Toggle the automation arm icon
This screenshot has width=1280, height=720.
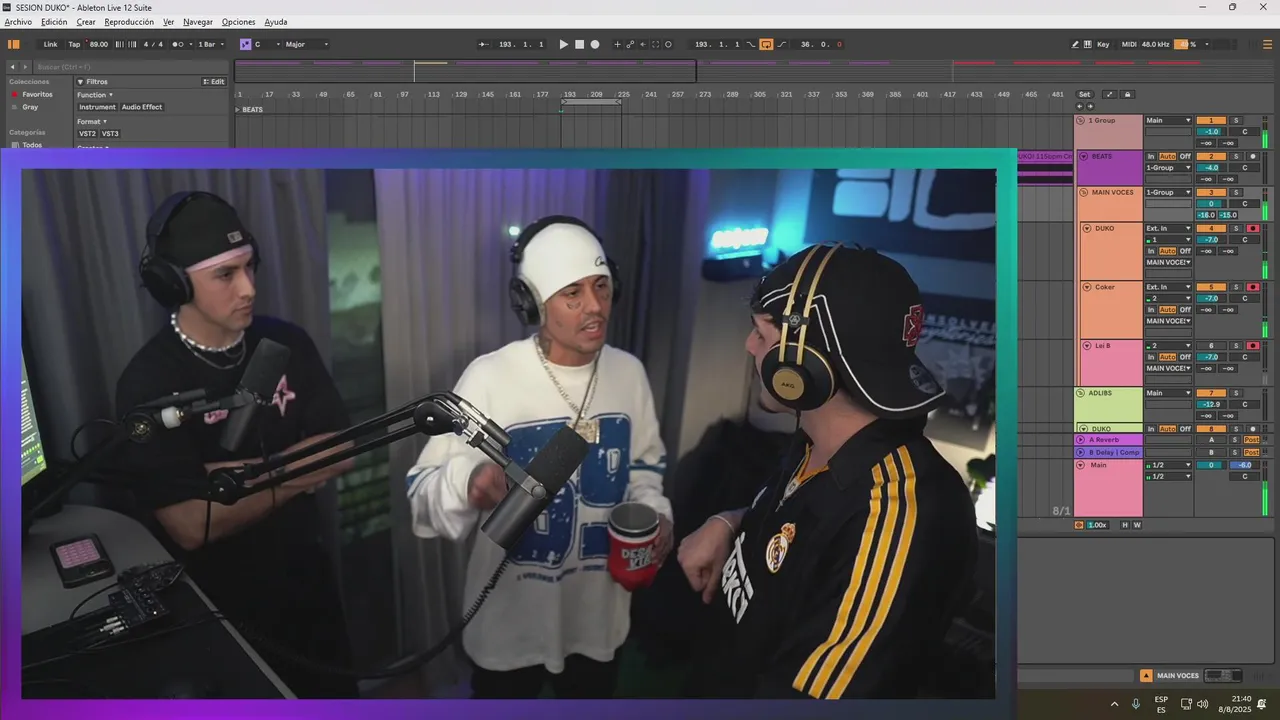click(x=630, y=44)
